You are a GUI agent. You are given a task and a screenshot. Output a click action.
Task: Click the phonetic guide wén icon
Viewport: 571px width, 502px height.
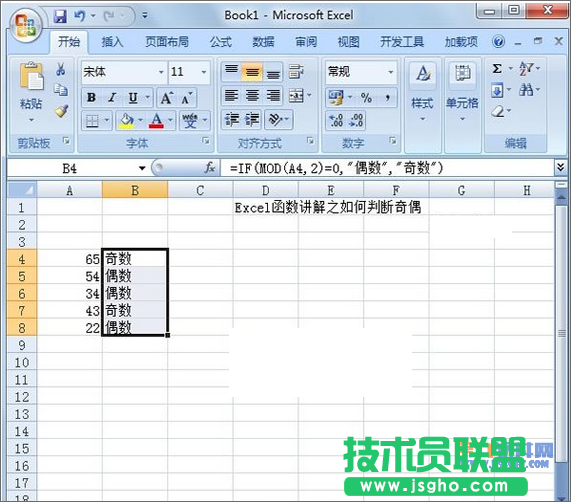tap(190, 121)
